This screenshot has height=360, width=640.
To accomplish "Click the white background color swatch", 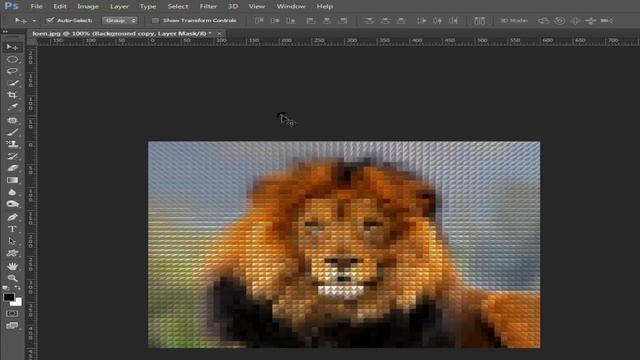I will [x=17, y=302].
